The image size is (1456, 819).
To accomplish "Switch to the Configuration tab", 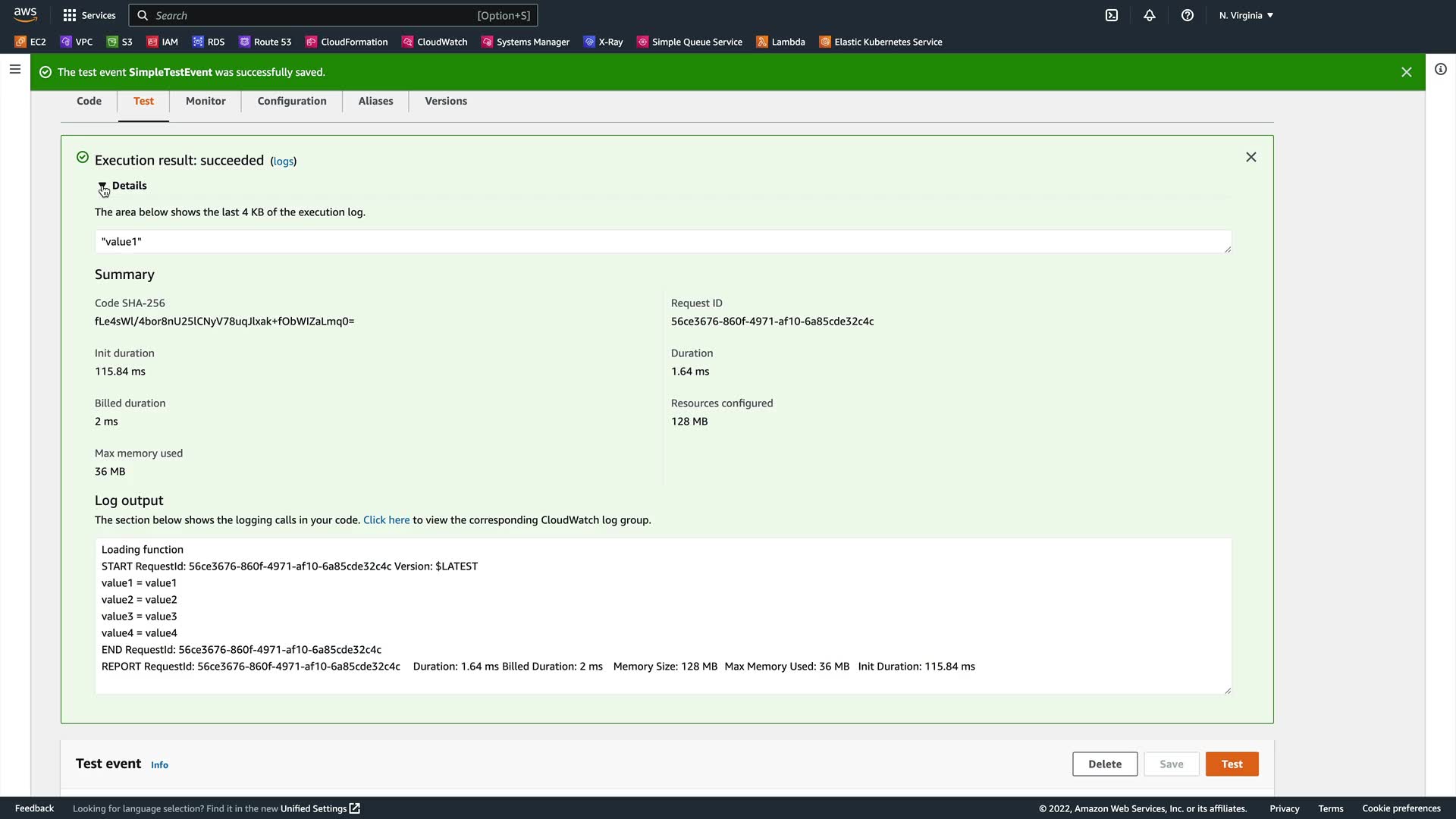I will [292, 101].
